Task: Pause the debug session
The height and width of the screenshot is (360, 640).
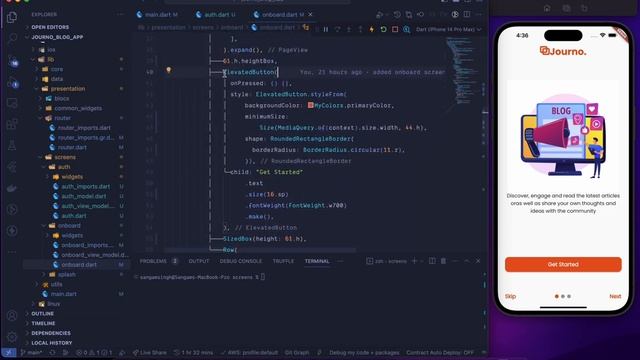Action: point(326,29)
